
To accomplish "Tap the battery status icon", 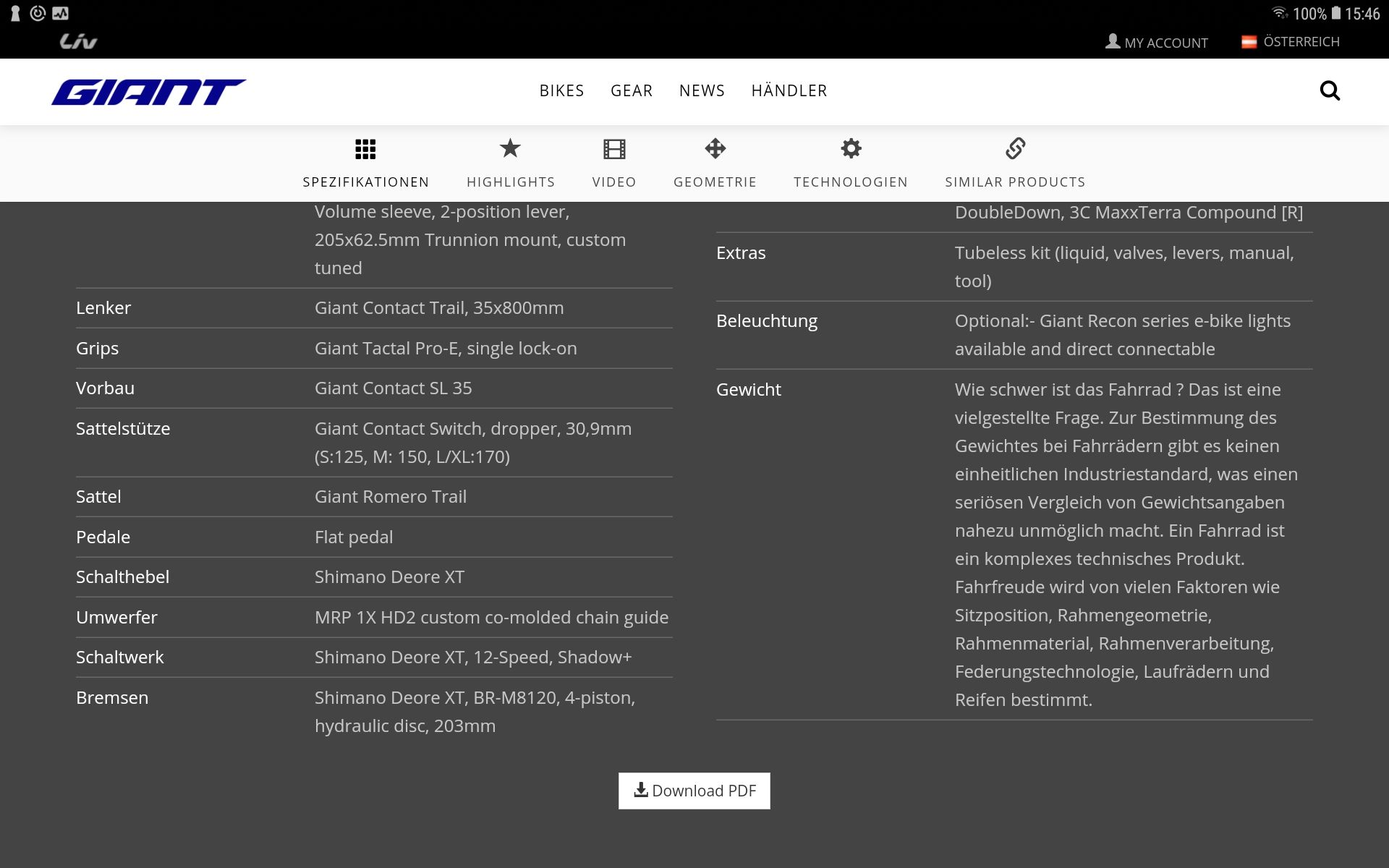I will tap(1336, 13).
